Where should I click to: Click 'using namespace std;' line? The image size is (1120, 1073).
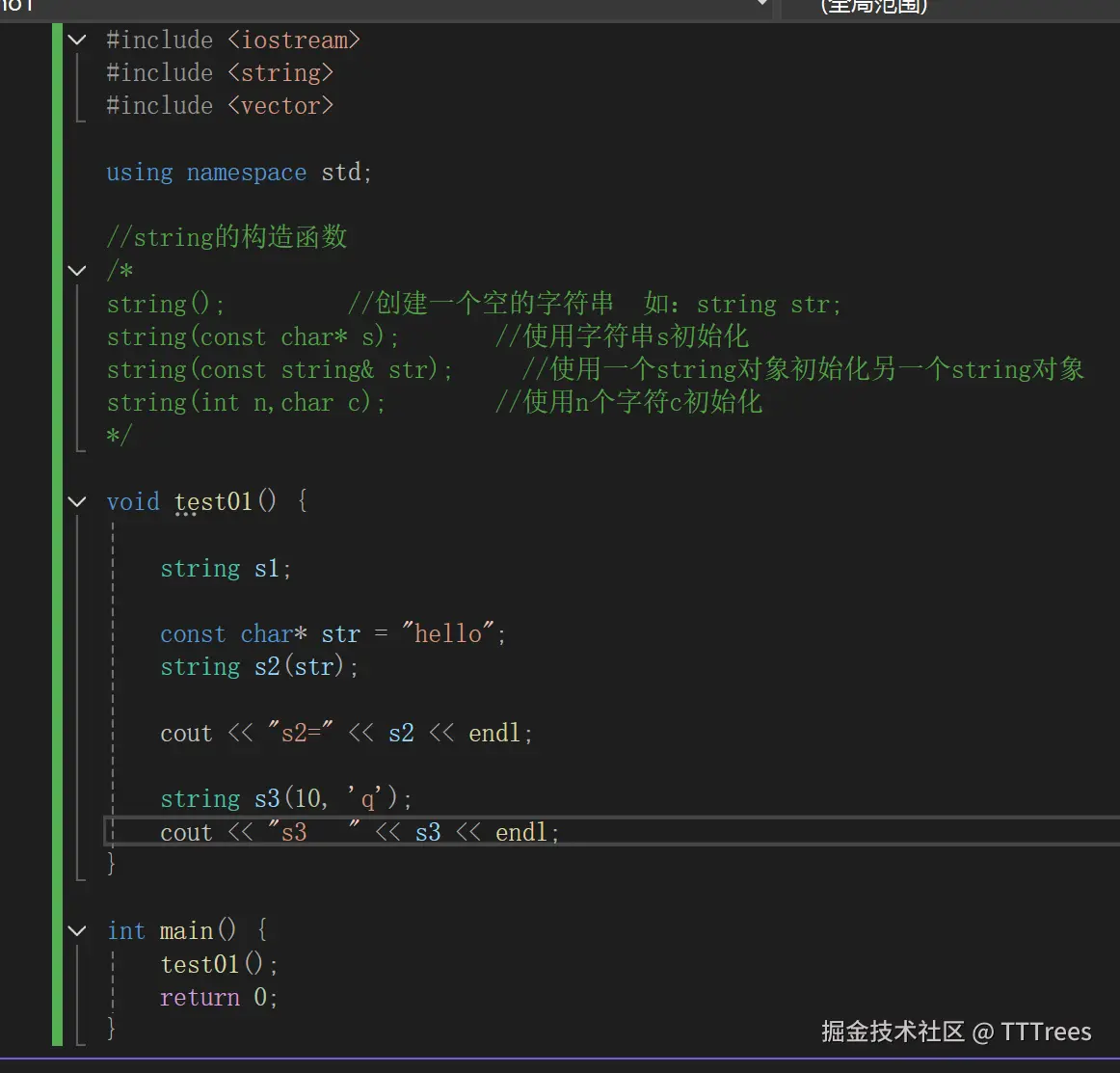coord(239,173)
